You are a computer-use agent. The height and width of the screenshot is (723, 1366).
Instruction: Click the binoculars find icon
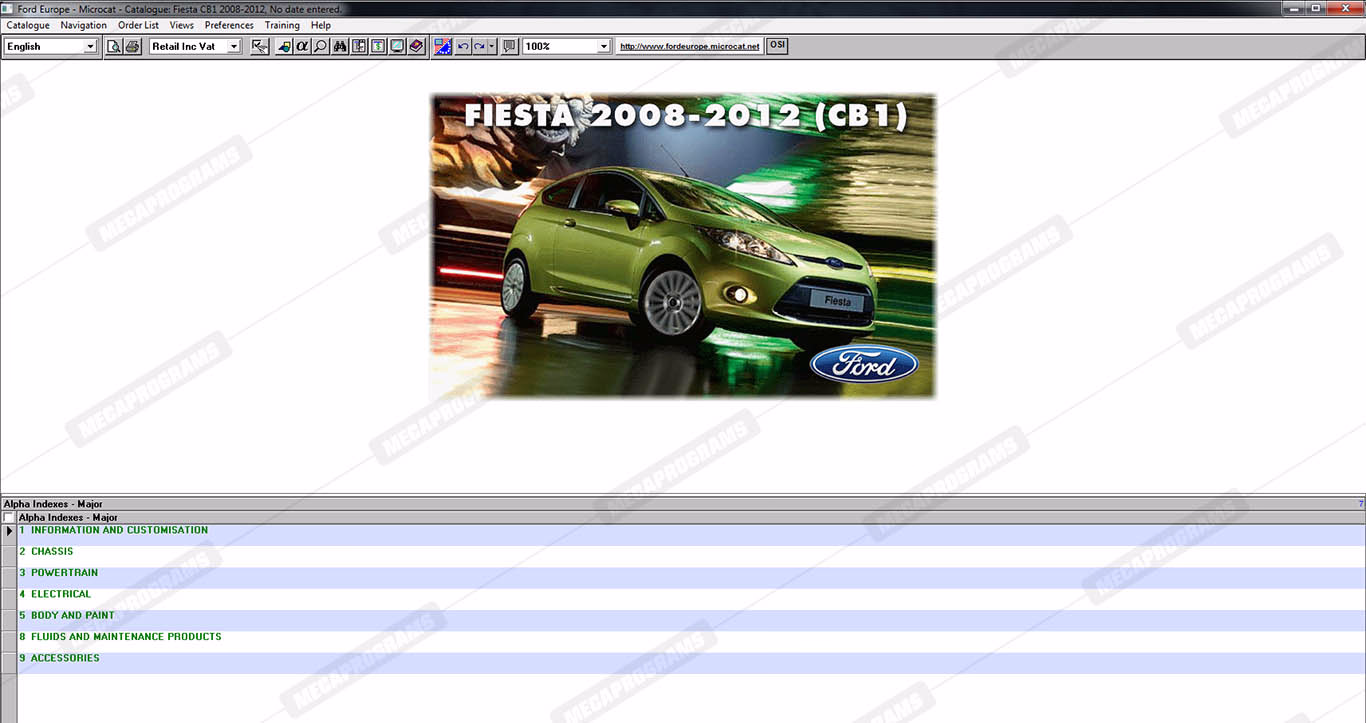click(340, 46)
